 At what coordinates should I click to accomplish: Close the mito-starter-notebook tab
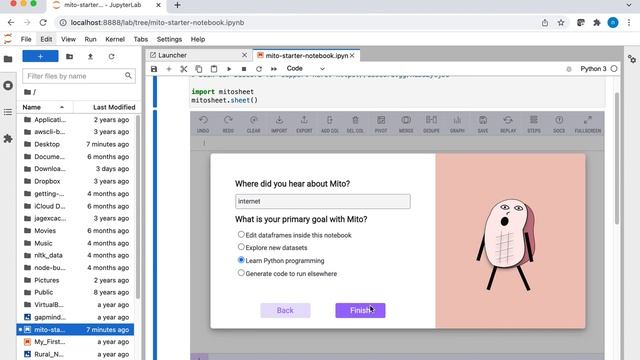pyautogui.click(x=352, y=55)
